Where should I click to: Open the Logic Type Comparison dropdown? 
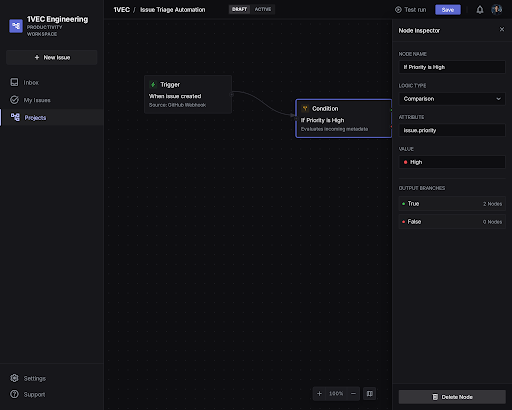[x=452, y=99]
